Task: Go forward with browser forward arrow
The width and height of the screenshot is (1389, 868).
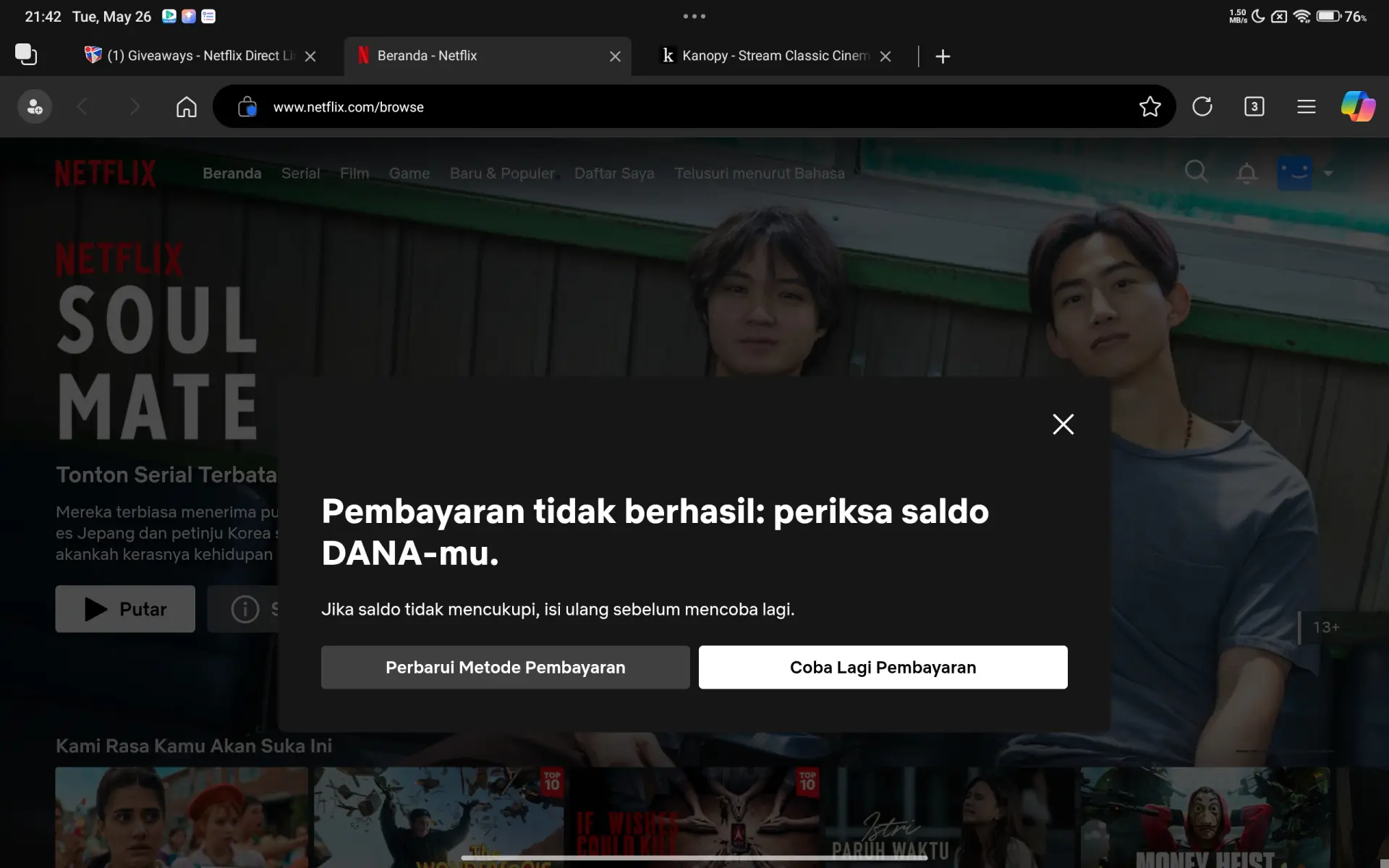Action: pos(135,107)
